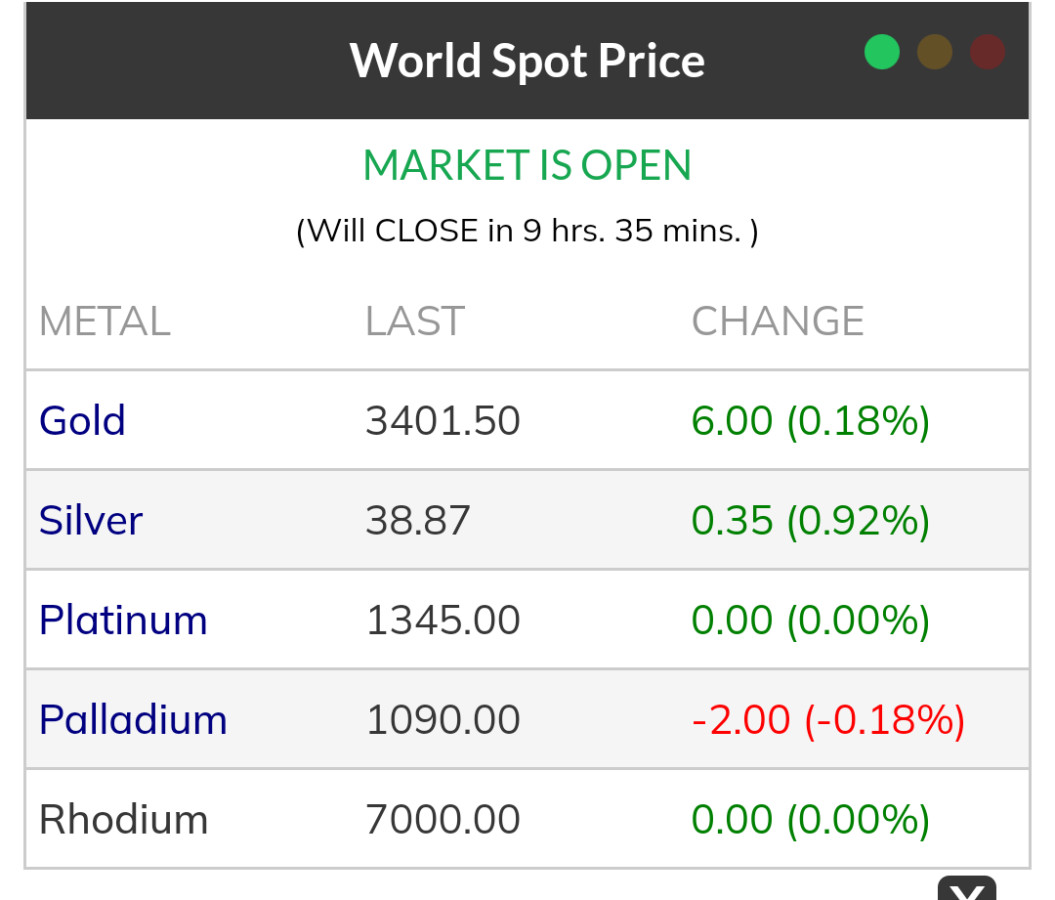Click the CHANGE column header
Screen dimensions: 1055x900
778,322
